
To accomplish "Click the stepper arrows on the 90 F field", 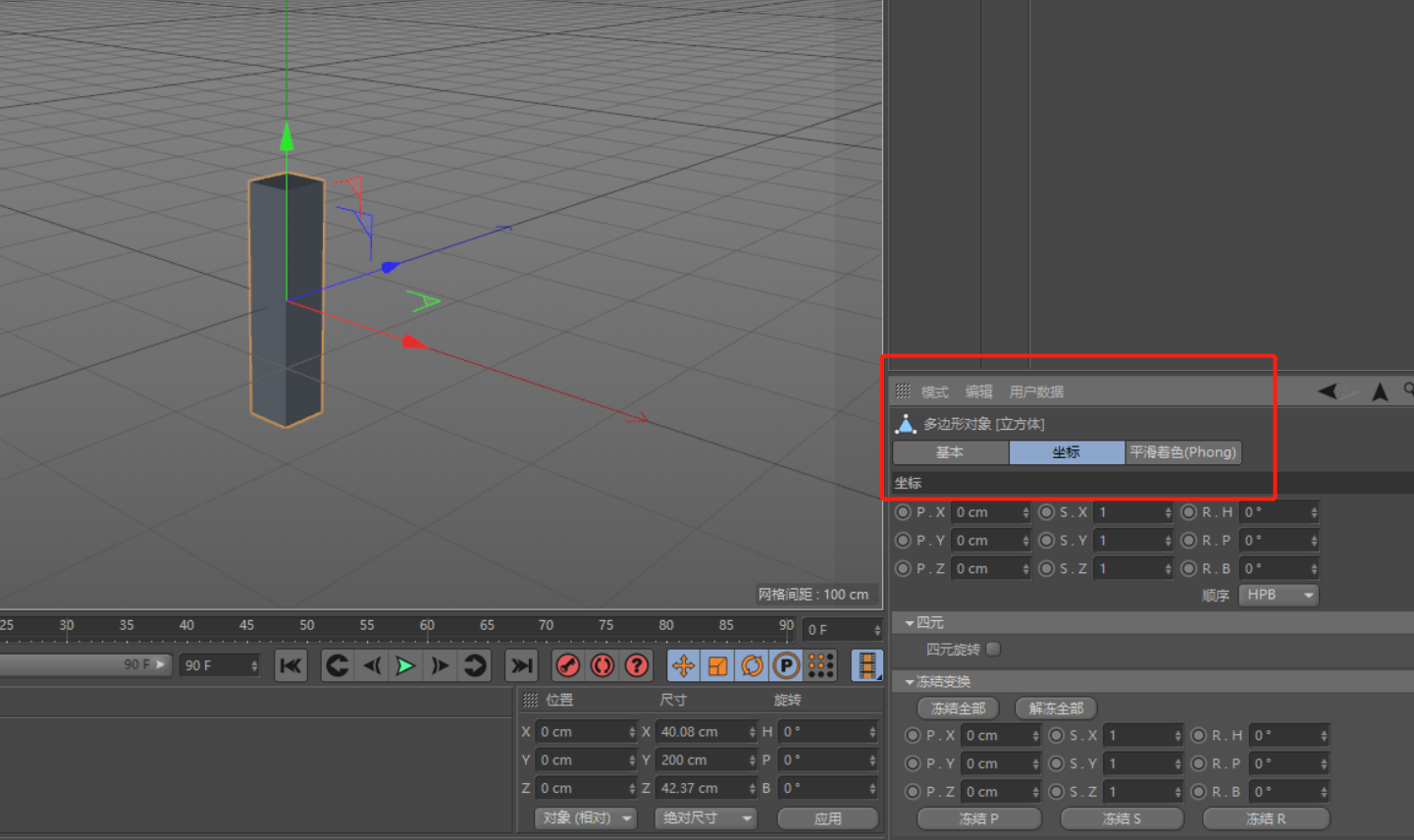I will (x=254, y=665).
